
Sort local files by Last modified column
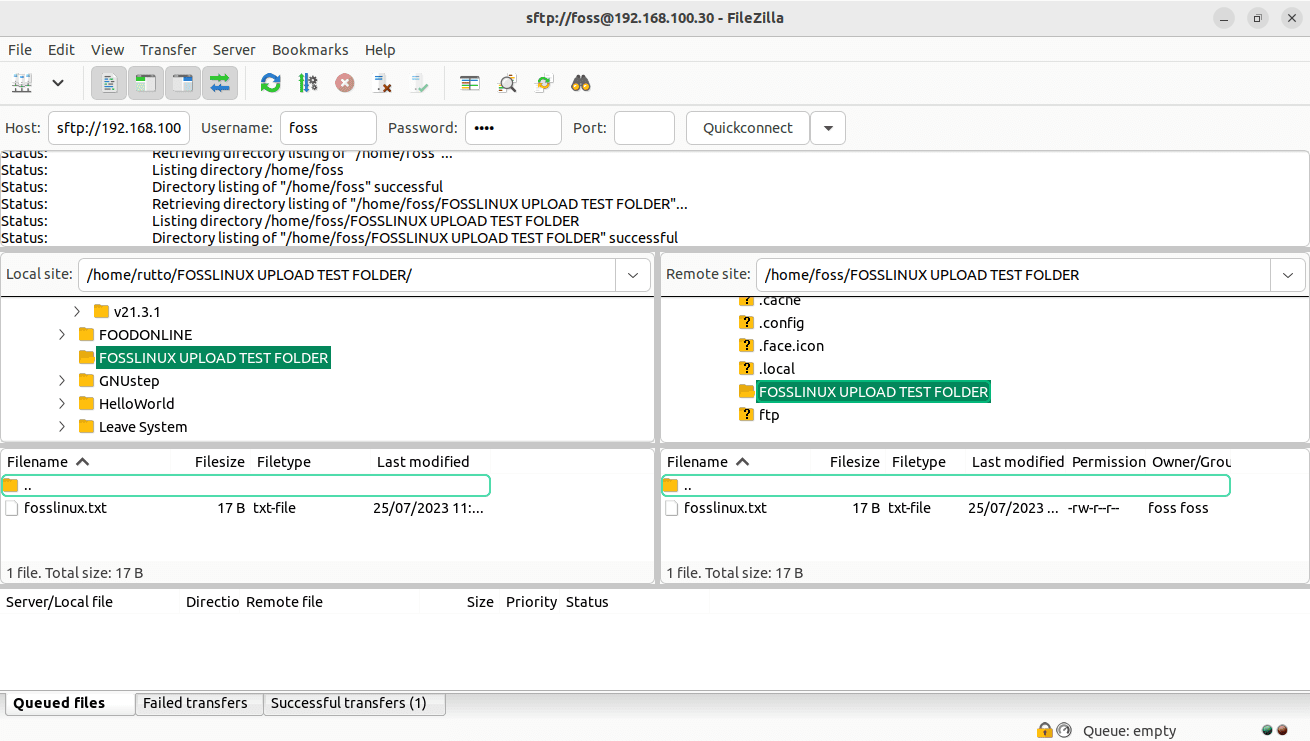pyautogui.click(x=423, y=462)
